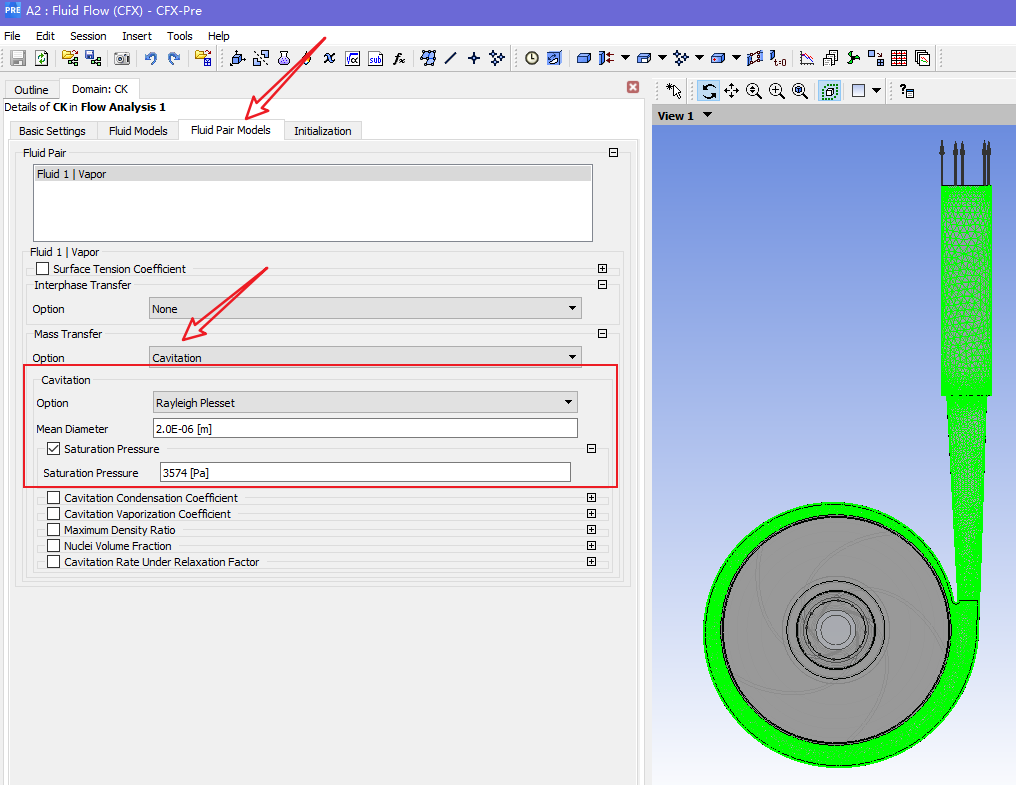Click the Save Case toolbar icon
The height and width of the screenshot is (785, 1016).
click(x=18, y=59)
